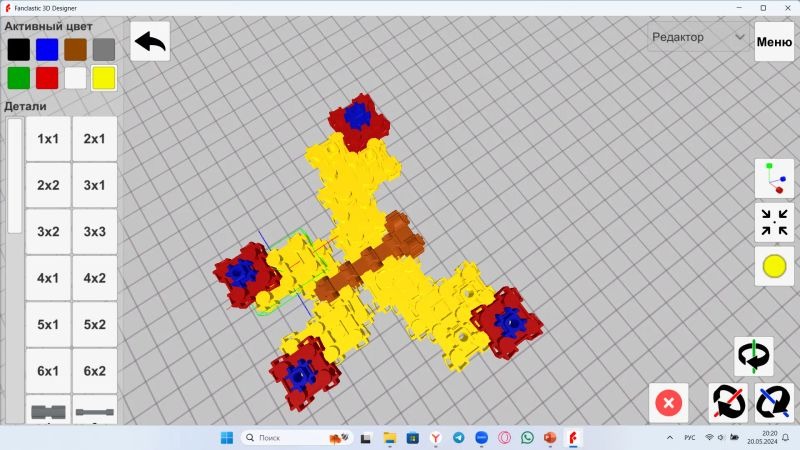Open Telegram from the taskbar
Image resolution: width=800 pixels, height=450 pixels.
(x=459, y=438)
